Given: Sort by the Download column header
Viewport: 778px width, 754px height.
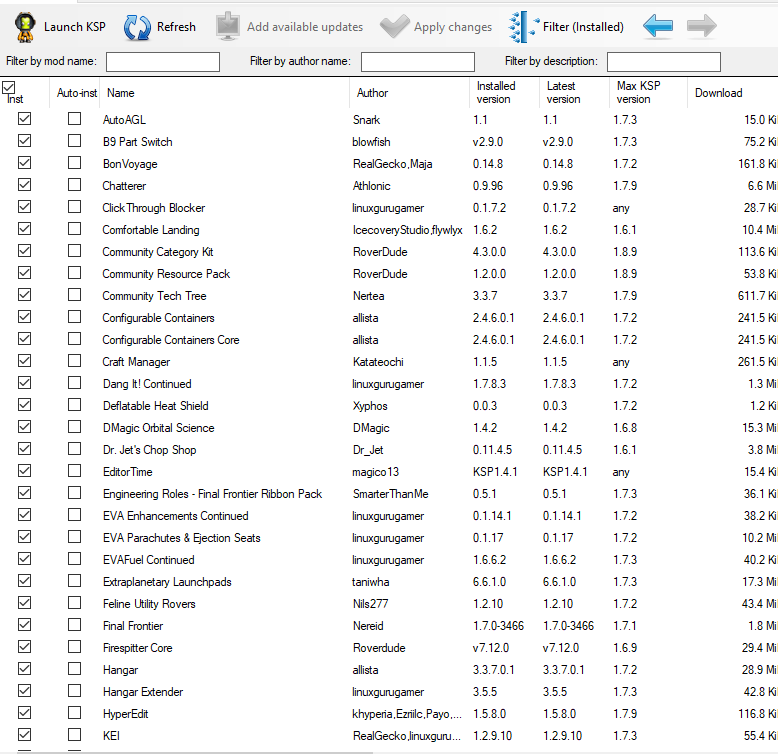Looking at the screenshot, I should point(732,93).
